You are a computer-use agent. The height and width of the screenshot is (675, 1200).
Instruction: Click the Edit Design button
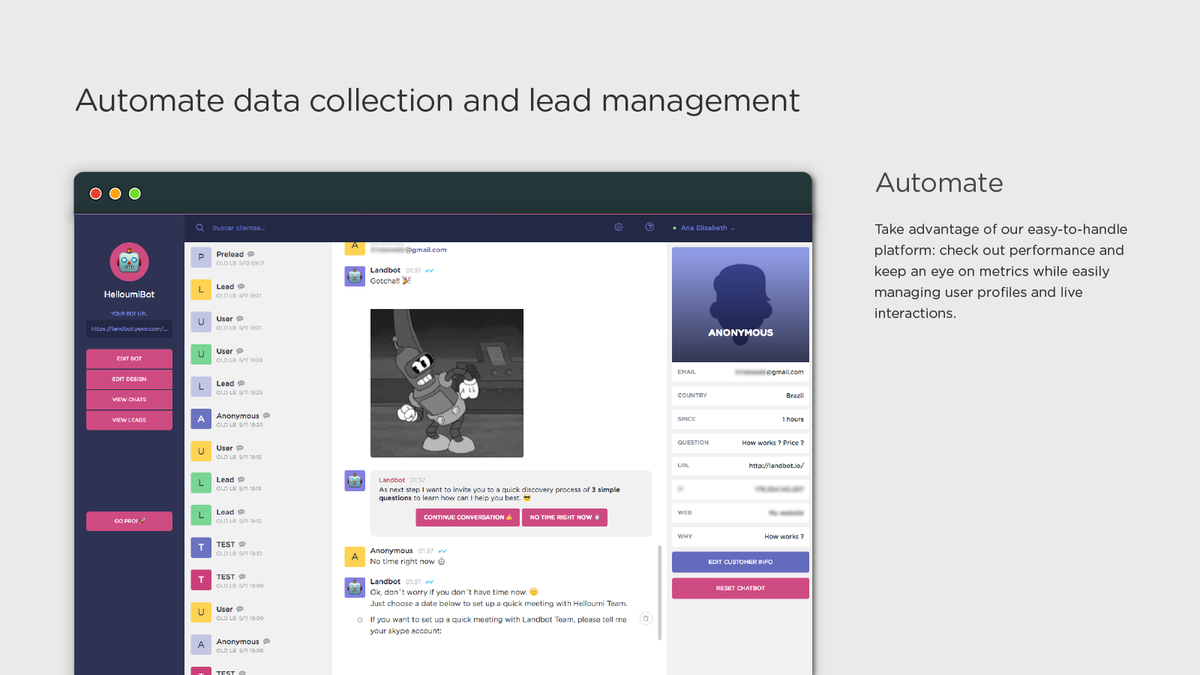pos(129,379)
